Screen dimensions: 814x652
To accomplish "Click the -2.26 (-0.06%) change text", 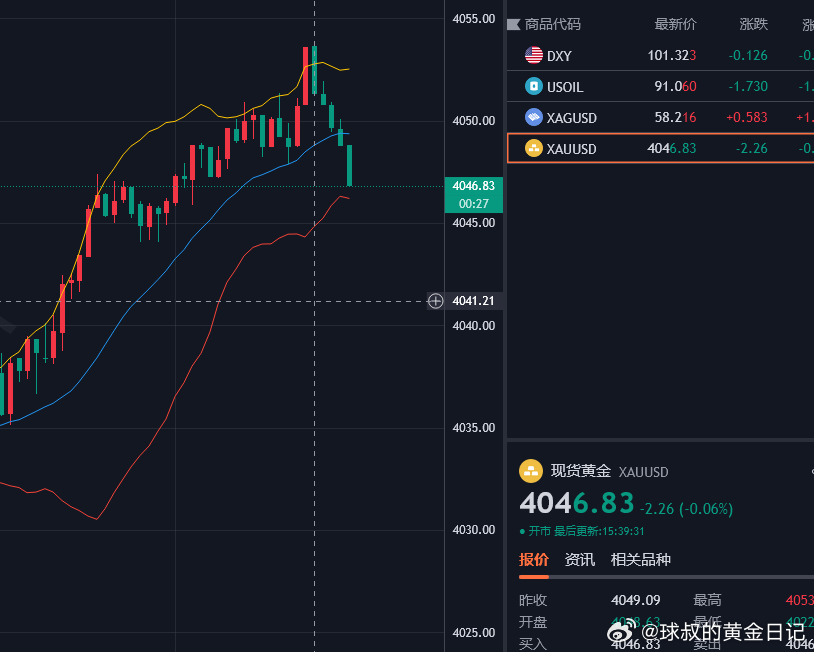I will point(686,509).
